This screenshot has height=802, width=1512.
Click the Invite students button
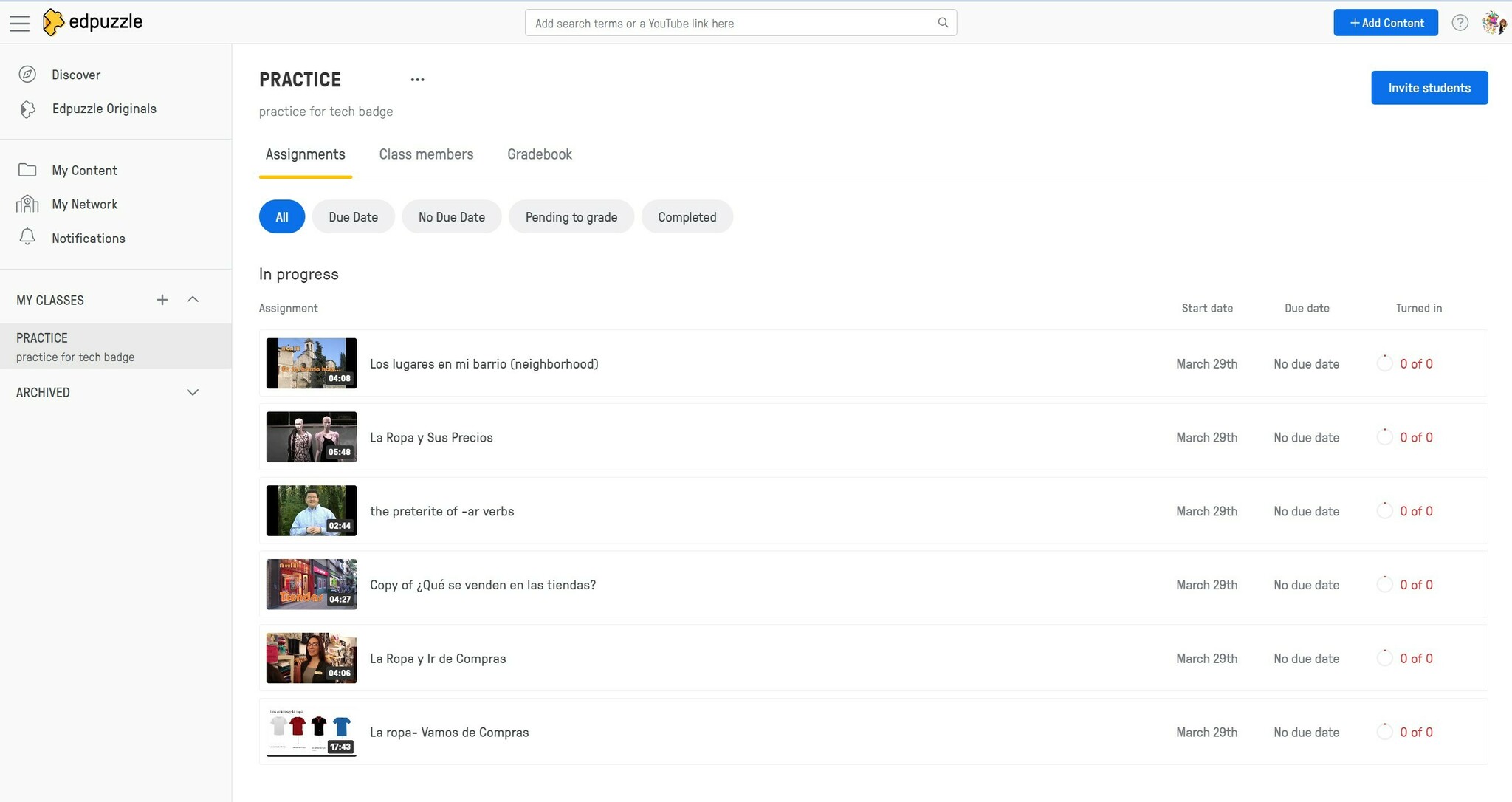coord(1429,88)
